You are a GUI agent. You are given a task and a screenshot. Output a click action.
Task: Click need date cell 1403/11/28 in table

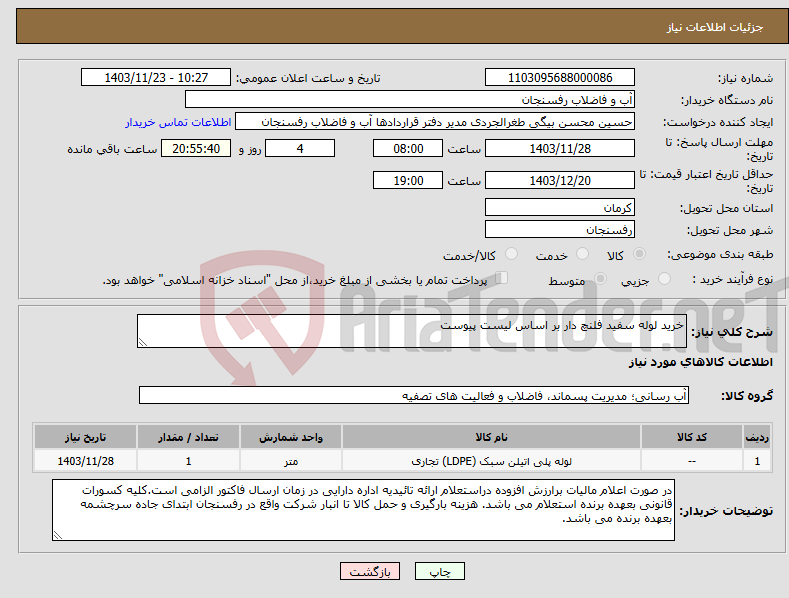pos(86,461)
